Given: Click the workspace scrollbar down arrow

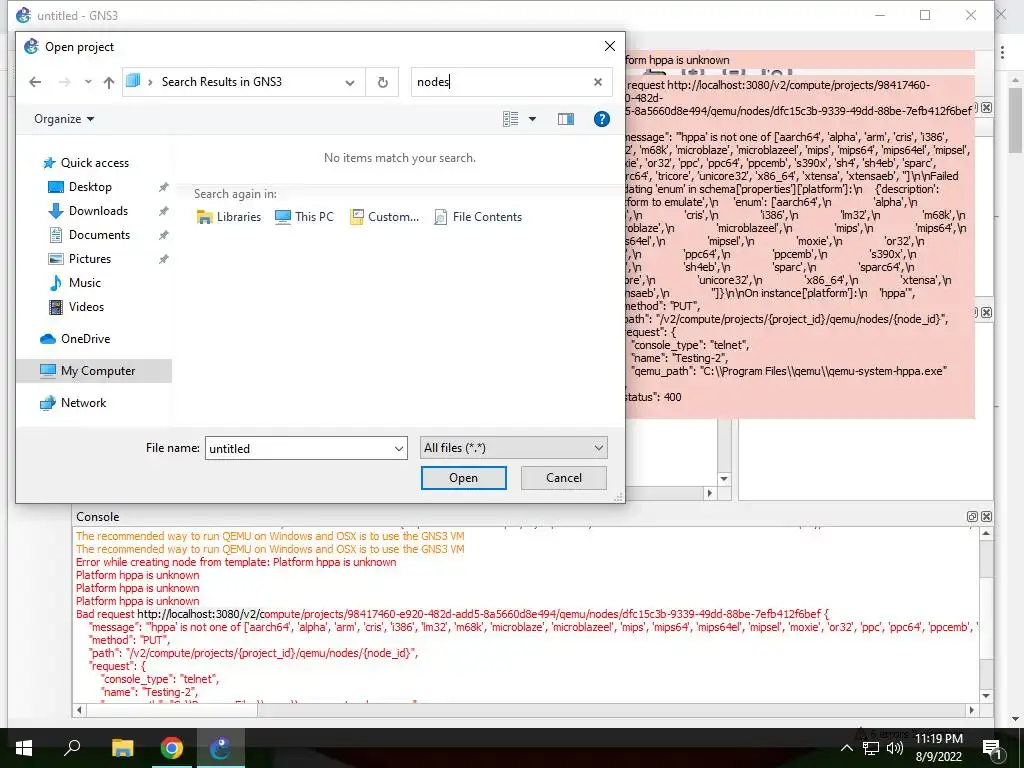Looking at the screenshot, I should [724, 479].
